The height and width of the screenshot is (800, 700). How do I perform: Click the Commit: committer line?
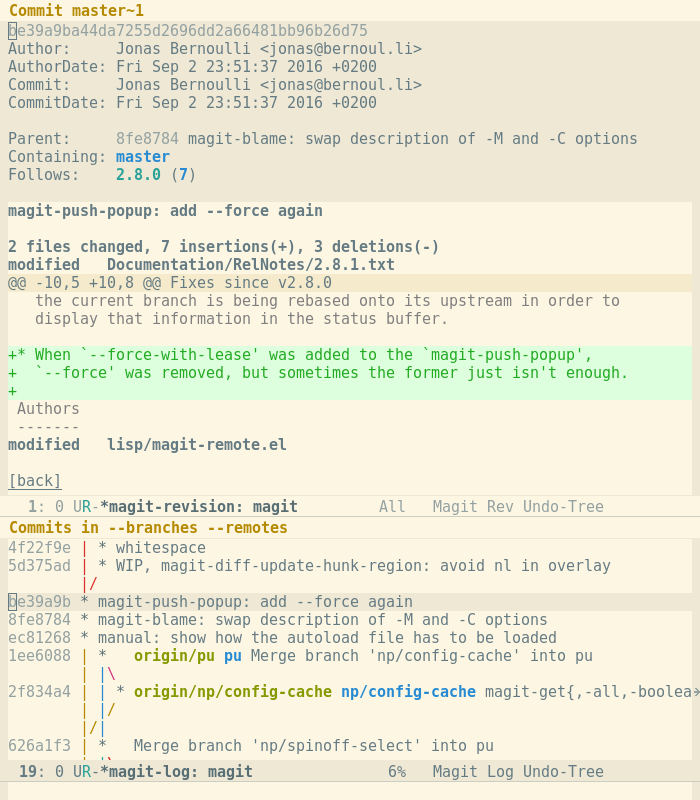click(215, 85)
